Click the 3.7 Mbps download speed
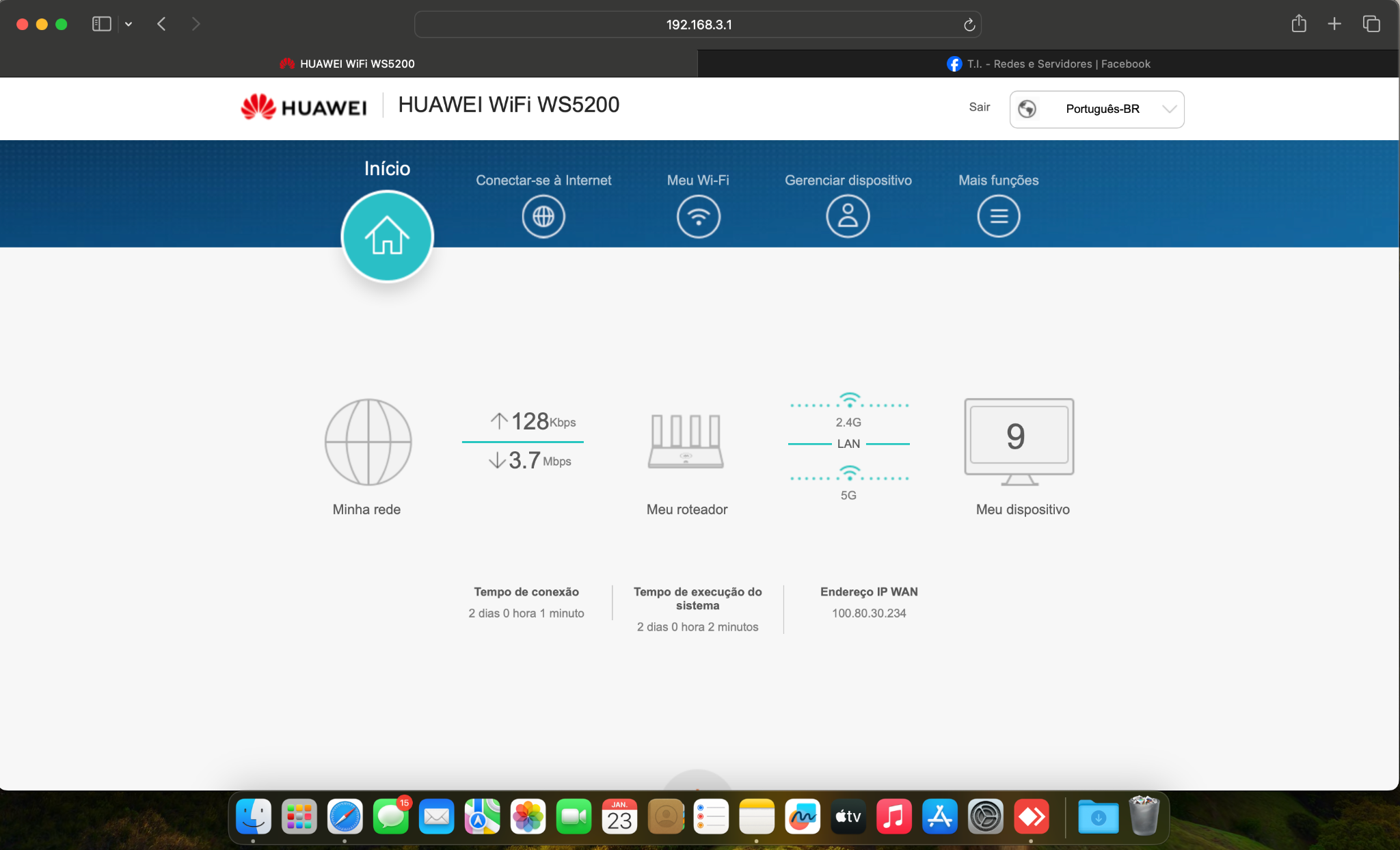Image resolution: width=1400 pixels, height=850 pixels. coord(530,460)
